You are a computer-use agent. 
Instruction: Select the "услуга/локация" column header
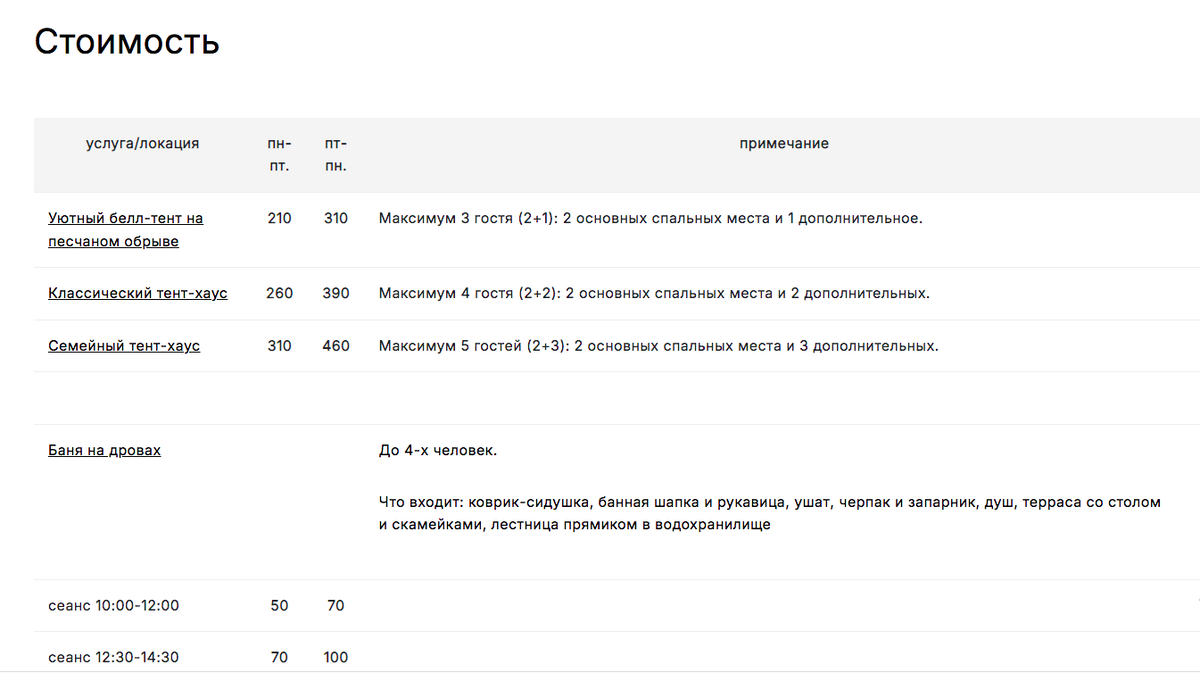[143, 142]
